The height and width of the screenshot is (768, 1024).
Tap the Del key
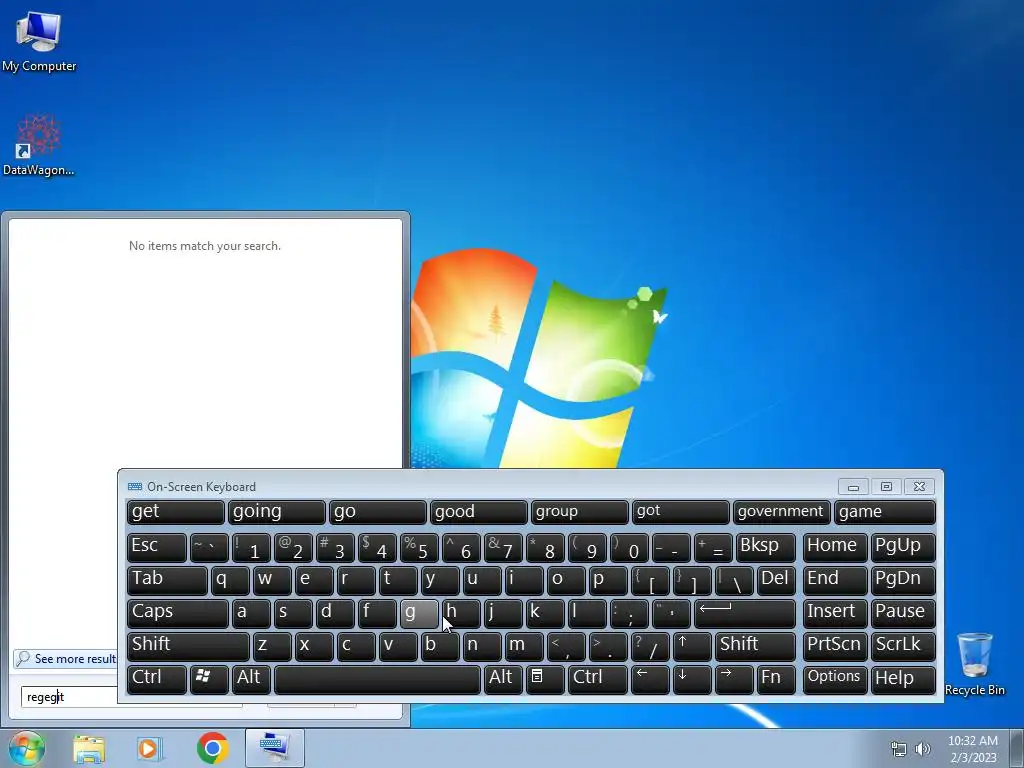[x=776, y=580]
